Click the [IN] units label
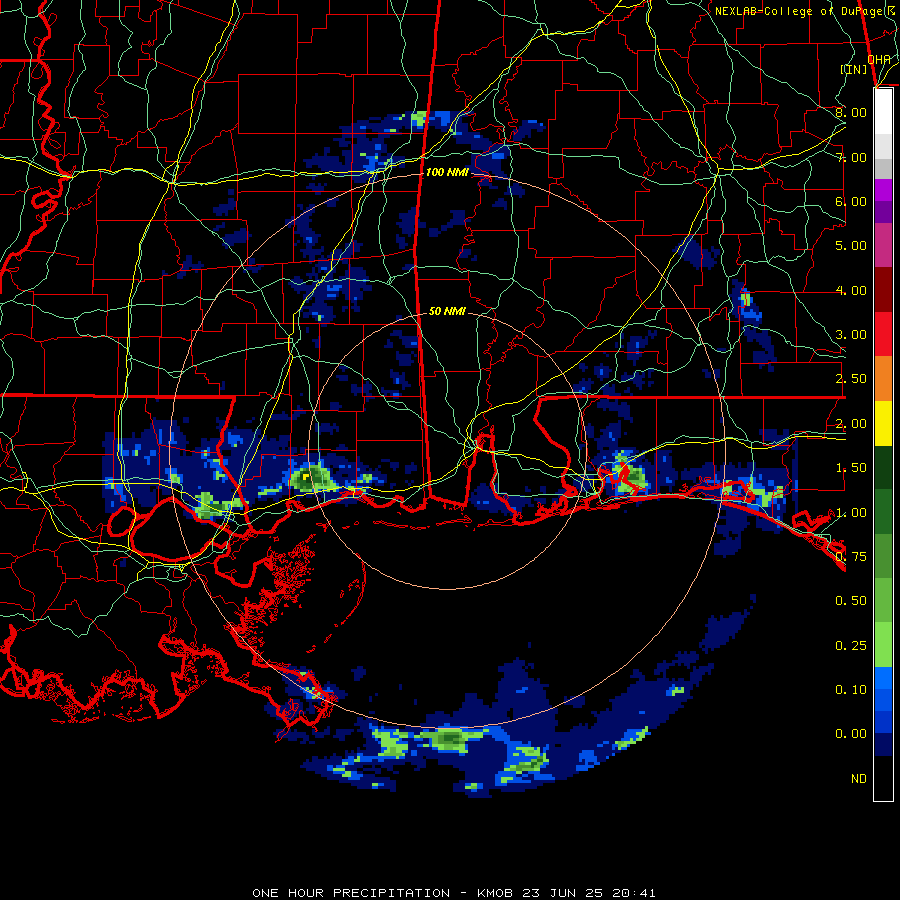Image resolution: width=900 pixels, height=900 pixels. pos(854,69)
